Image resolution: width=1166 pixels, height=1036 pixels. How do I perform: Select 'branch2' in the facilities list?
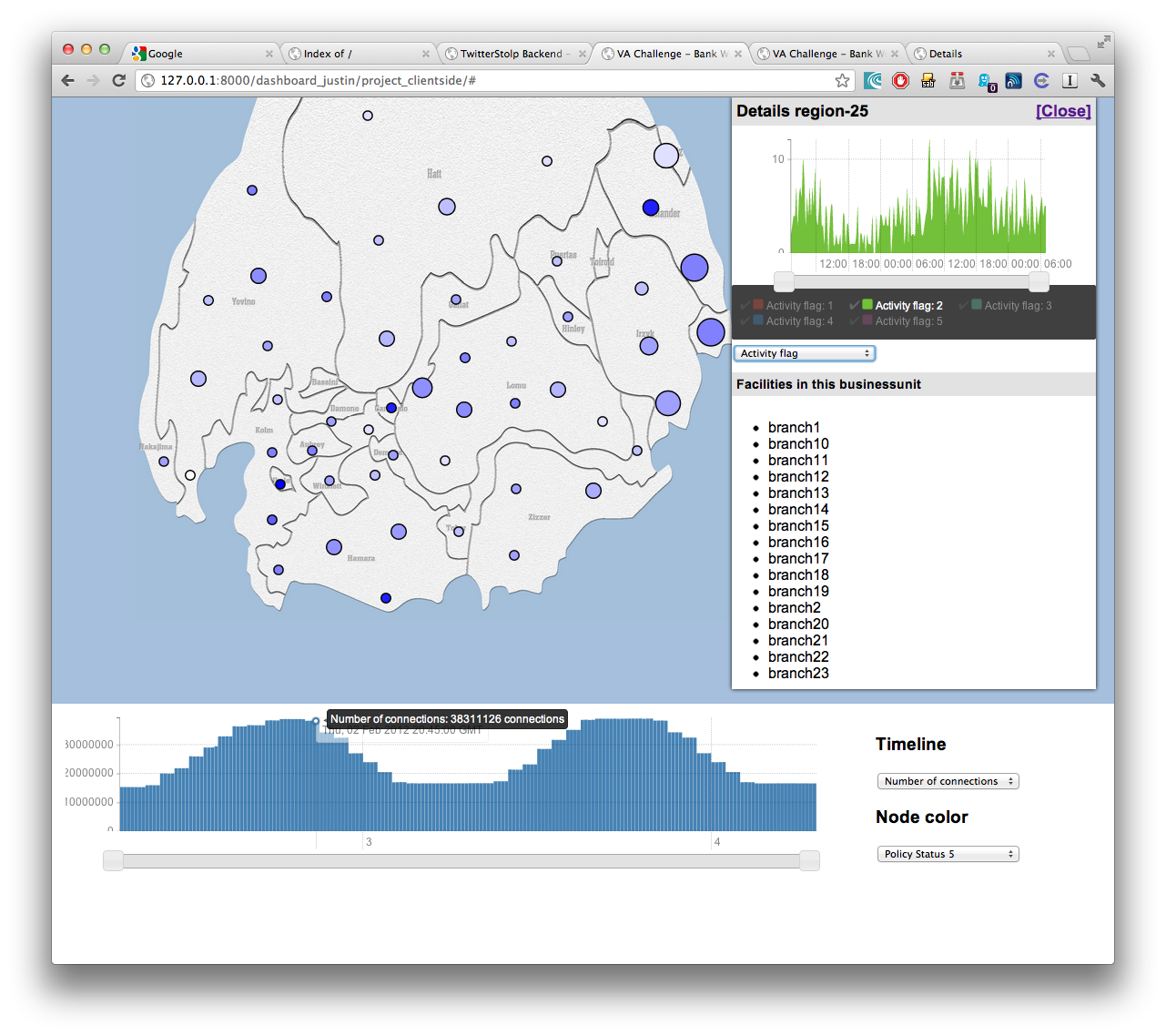point(795,607)
